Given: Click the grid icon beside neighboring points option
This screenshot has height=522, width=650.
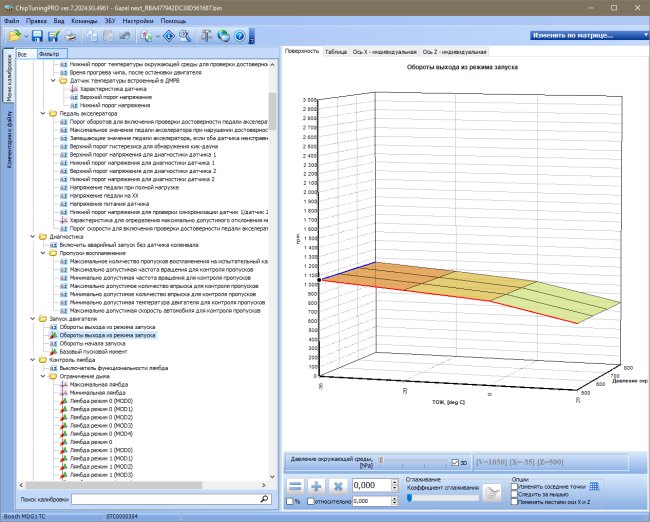Looking at the screenshot, I should coord(594,486).
